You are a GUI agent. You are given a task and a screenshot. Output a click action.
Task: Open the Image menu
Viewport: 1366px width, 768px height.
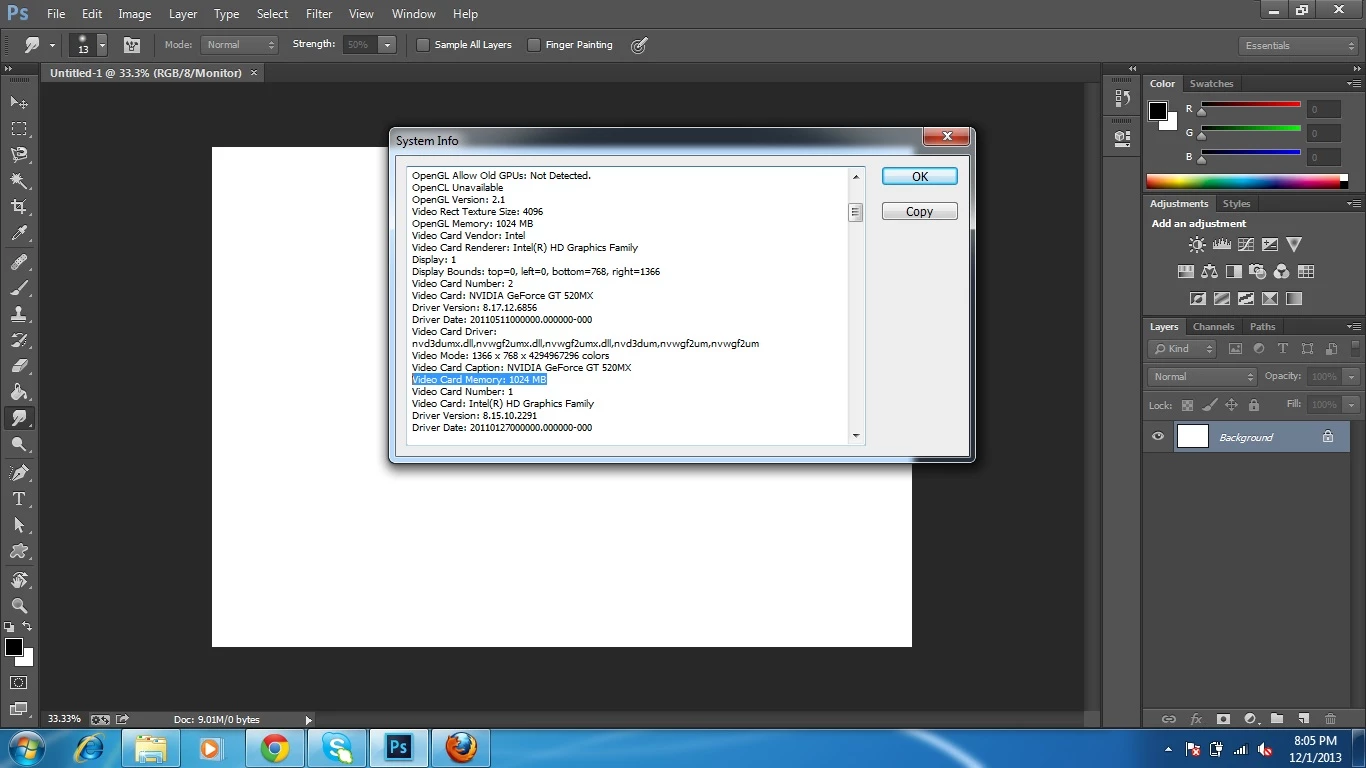pos(135,14)
